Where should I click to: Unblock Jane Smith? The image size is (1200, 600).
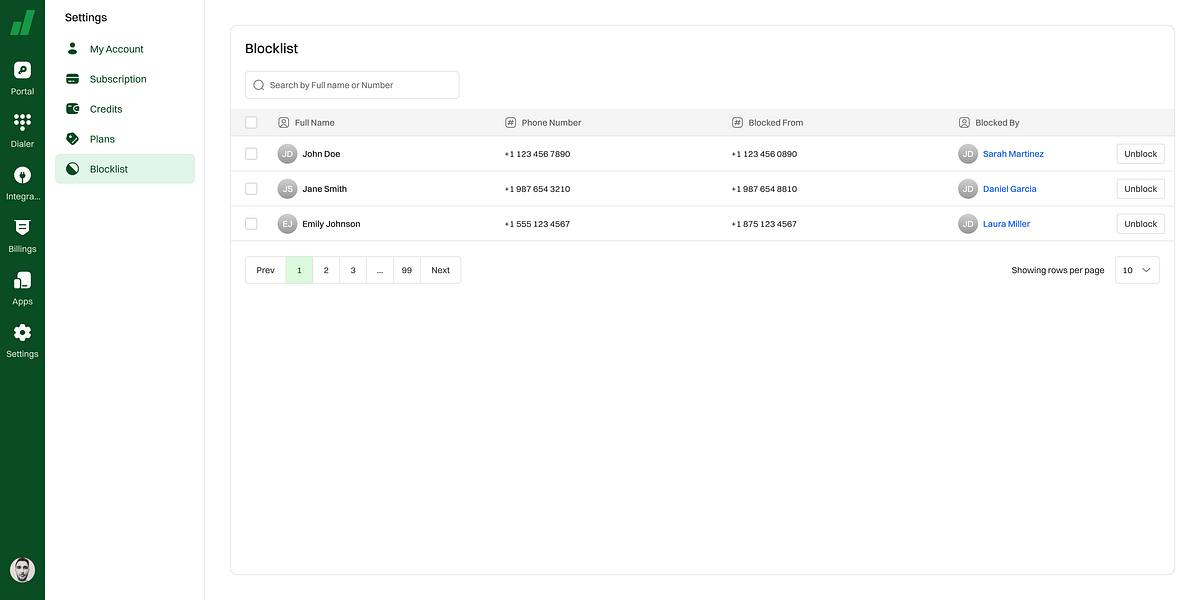point(1140,189)
